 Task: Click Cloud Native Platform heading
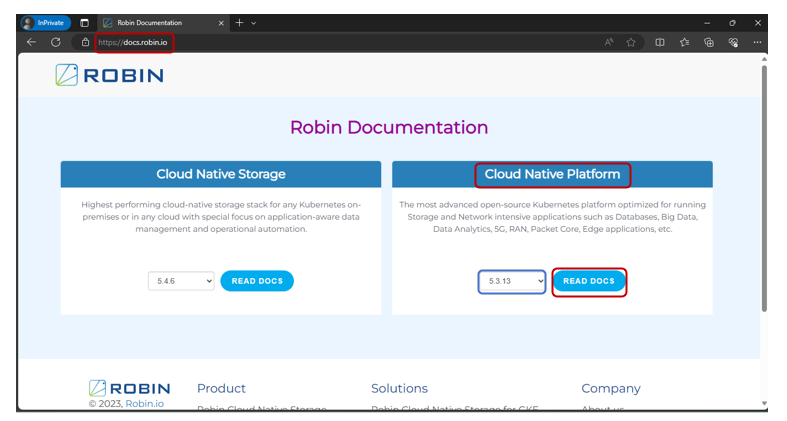tap(552, 174)
